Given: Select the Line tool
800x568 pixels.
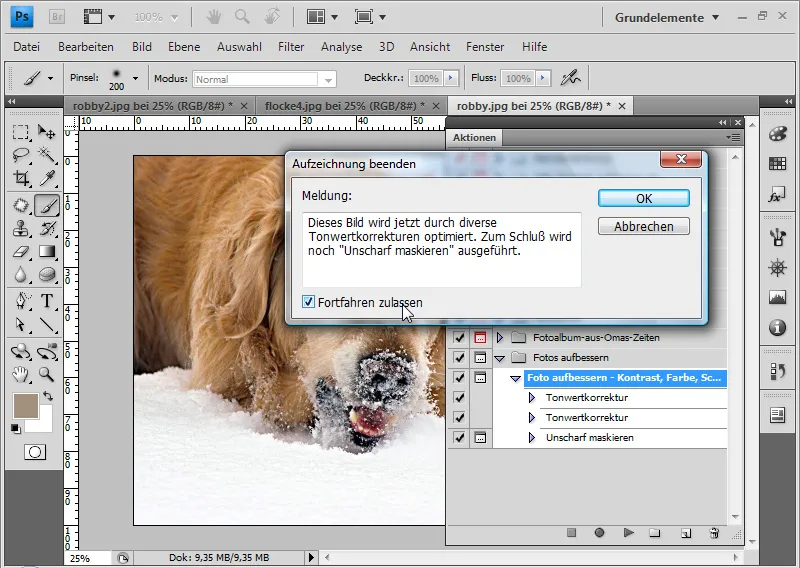Looking at the screenshot, I should coord(46,325).
